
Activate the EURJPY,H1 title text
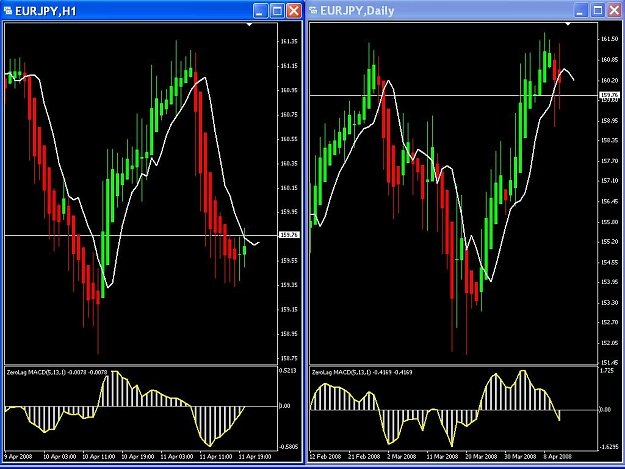click(x=45, y=11)
